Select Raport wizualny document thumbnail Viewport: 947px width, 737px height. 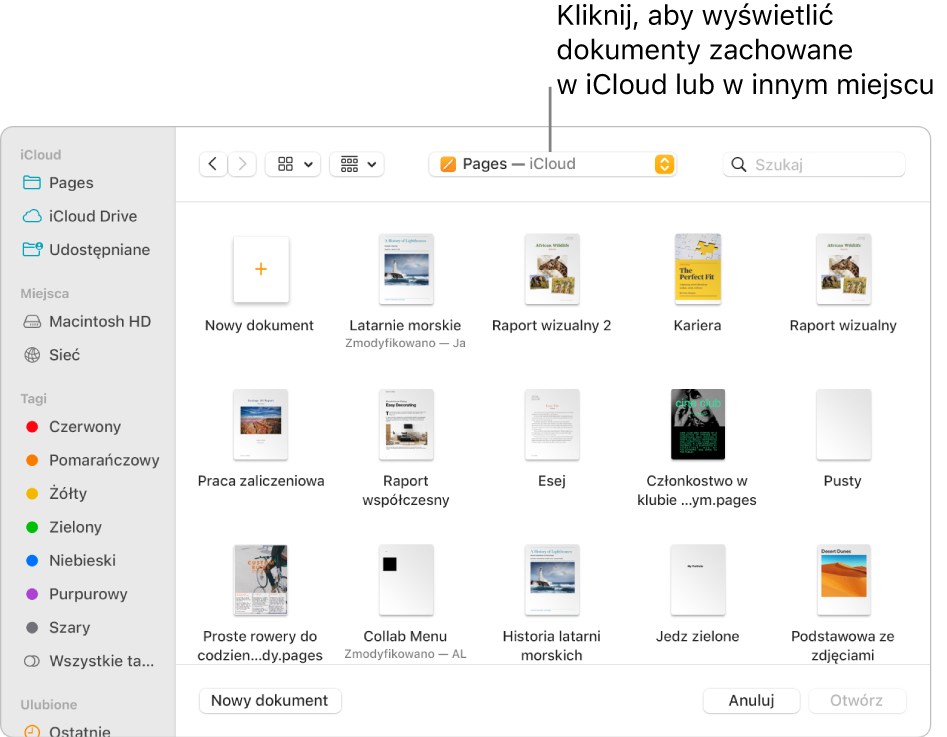(x=843, y=269)
